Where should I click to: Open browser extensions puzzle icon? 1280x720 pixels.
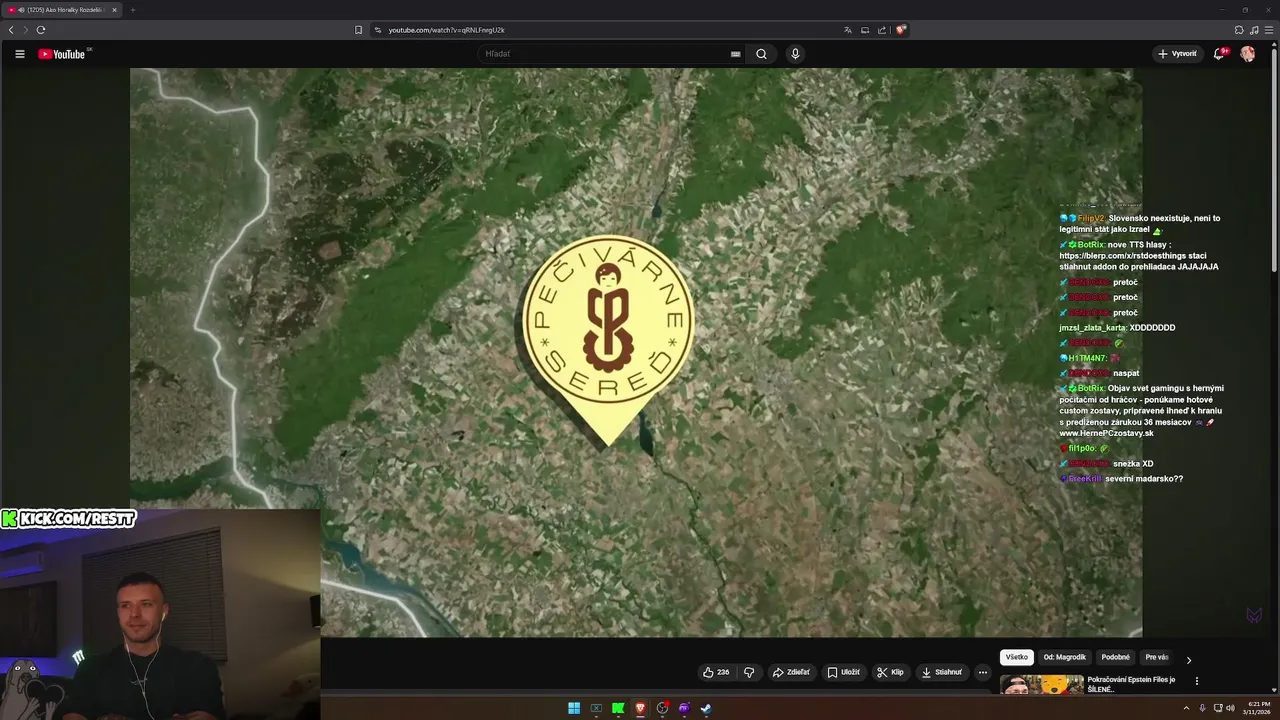1239,30
